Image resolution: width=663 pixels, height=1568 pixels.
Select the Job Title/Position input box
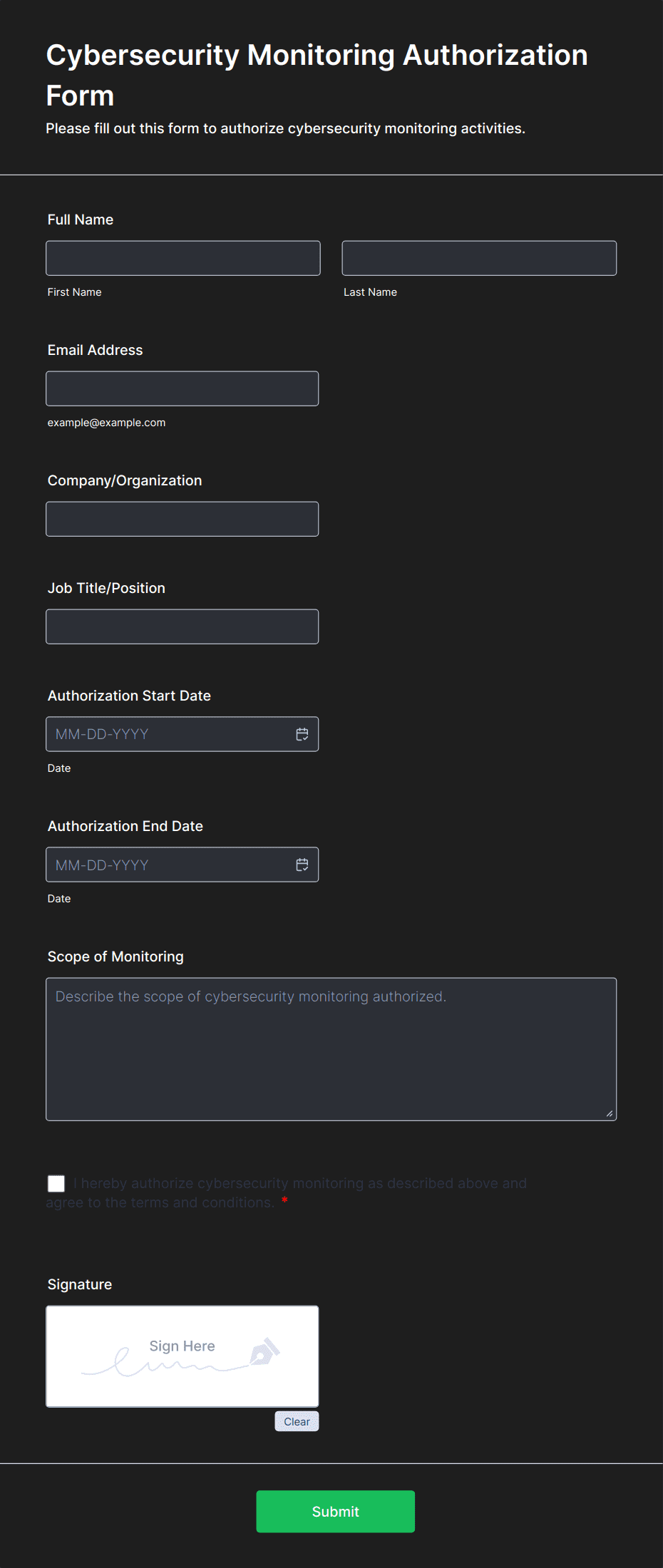[x=183, y=626]
